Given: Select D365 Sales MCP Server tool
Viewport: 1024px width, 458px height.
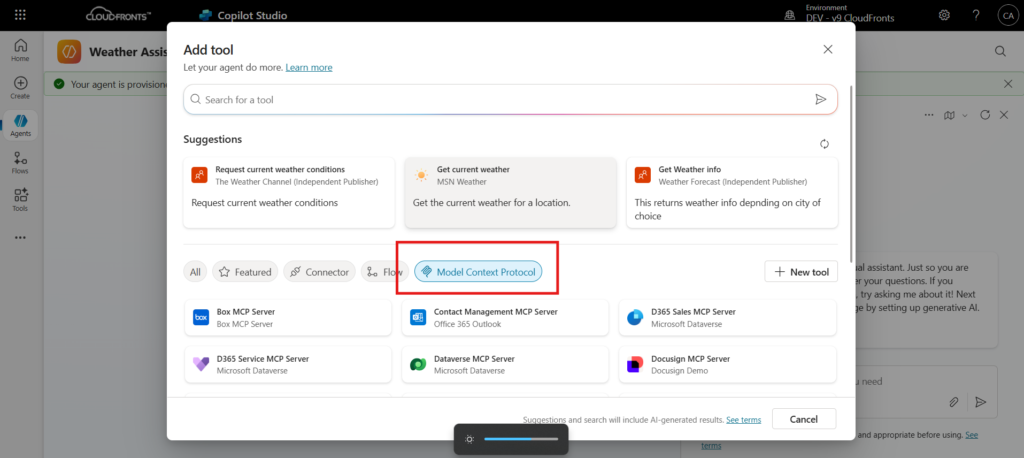Looking at the screenshot, I should click(728, 318).
